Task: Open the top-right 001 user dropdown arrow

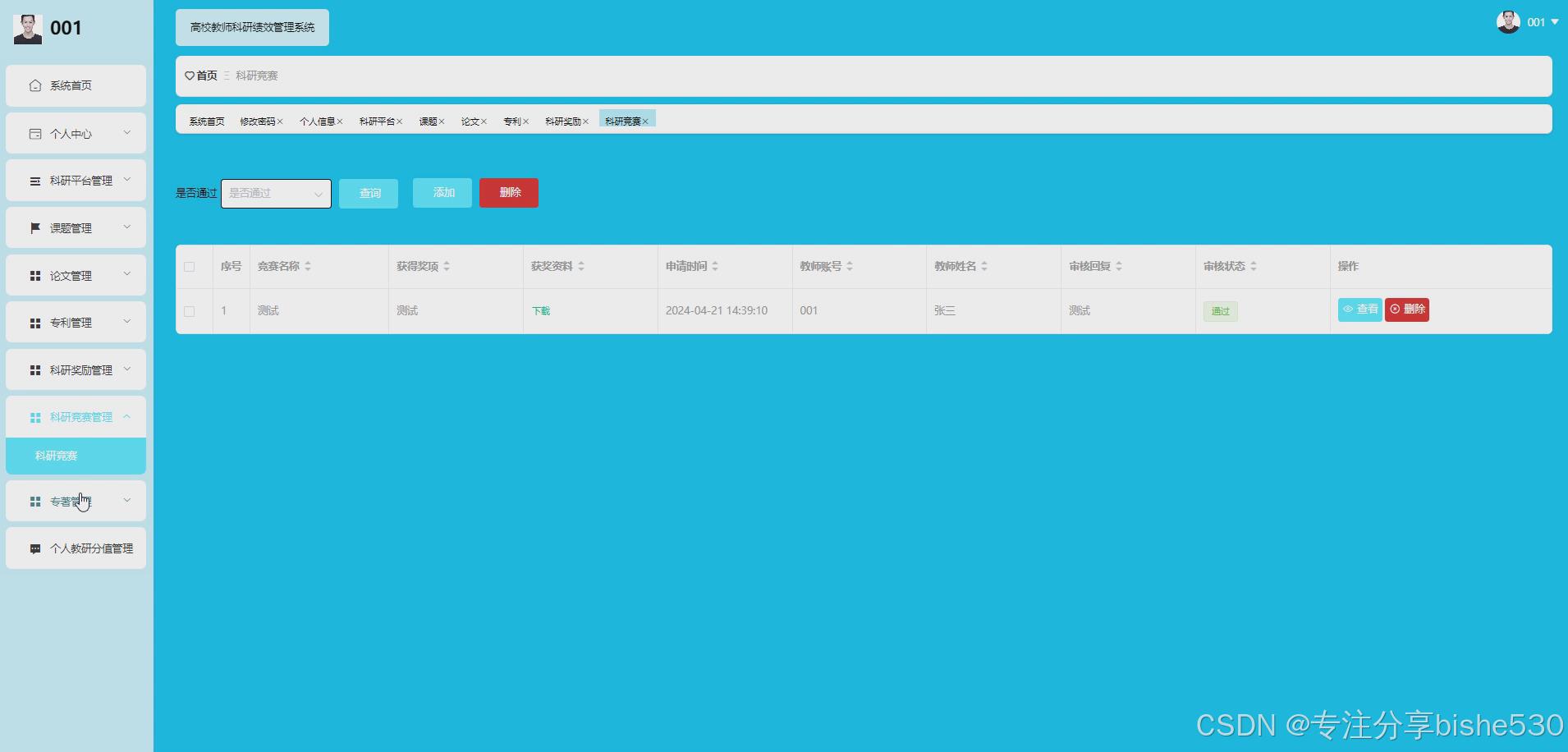Action: tap(1554, 22)
